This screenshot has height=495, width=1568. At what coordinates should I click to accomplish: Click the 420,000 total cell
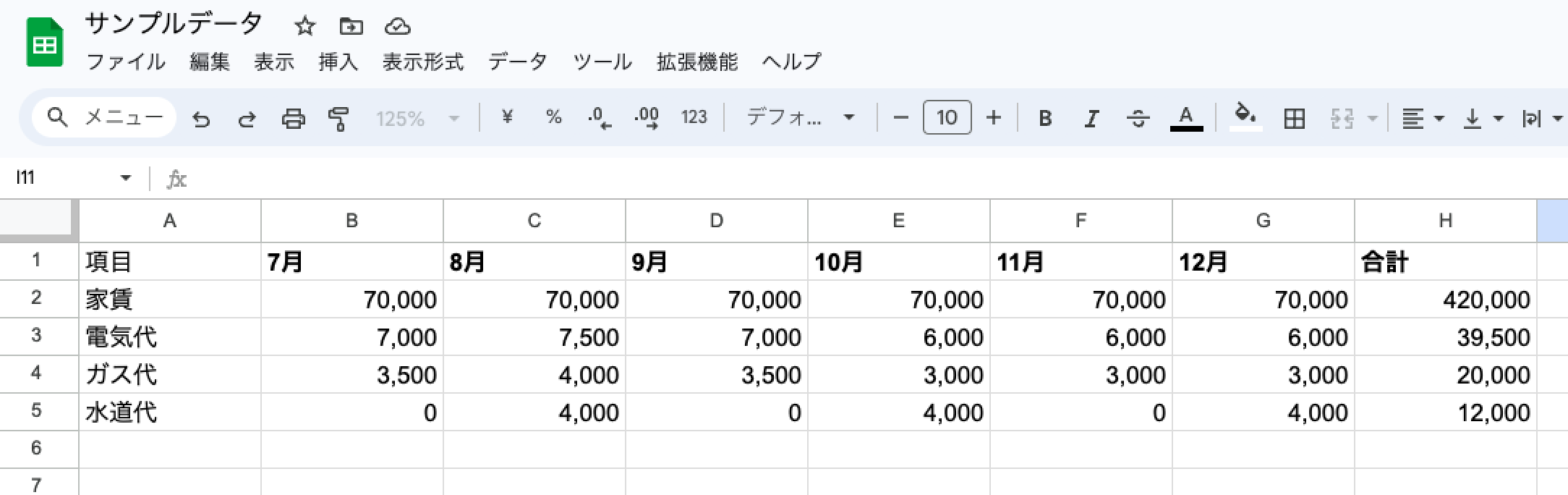pyautogui.click(x=1446, y=299)
